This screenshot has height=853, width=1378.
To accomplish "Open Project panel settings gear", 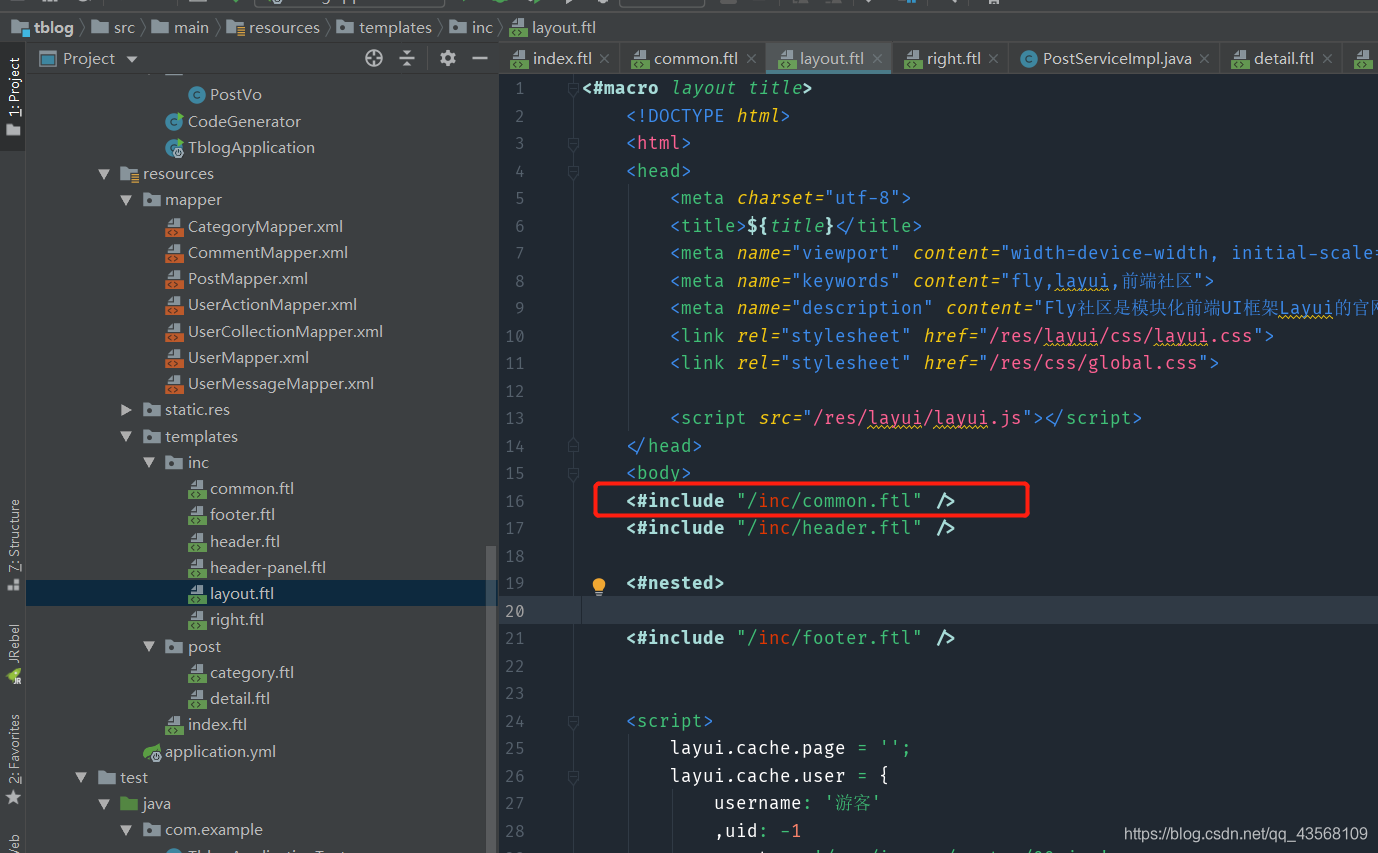I will (448, 58).
